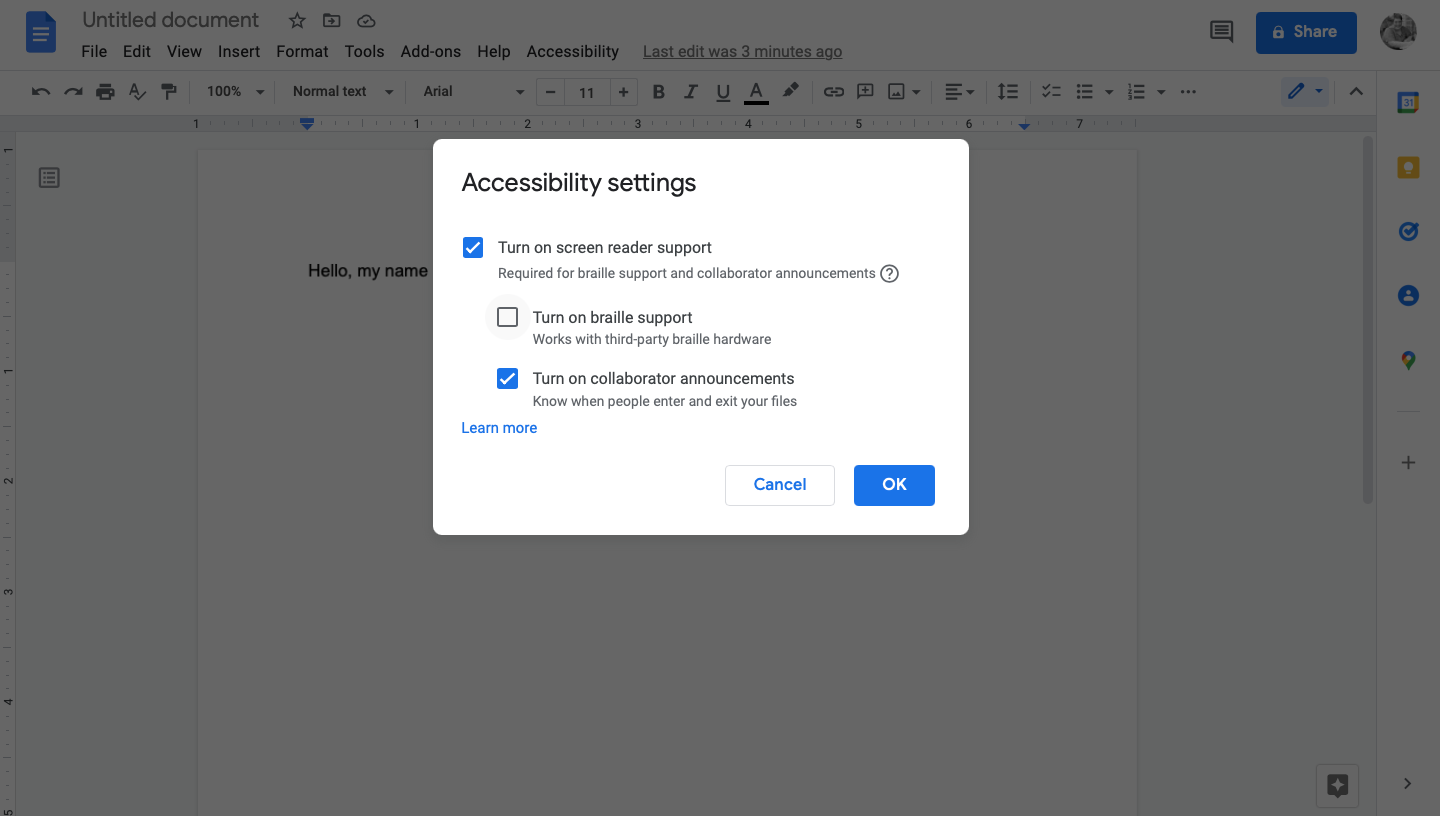
Task: Open Google Maps side panel
Action: [x=1408, y=361]
